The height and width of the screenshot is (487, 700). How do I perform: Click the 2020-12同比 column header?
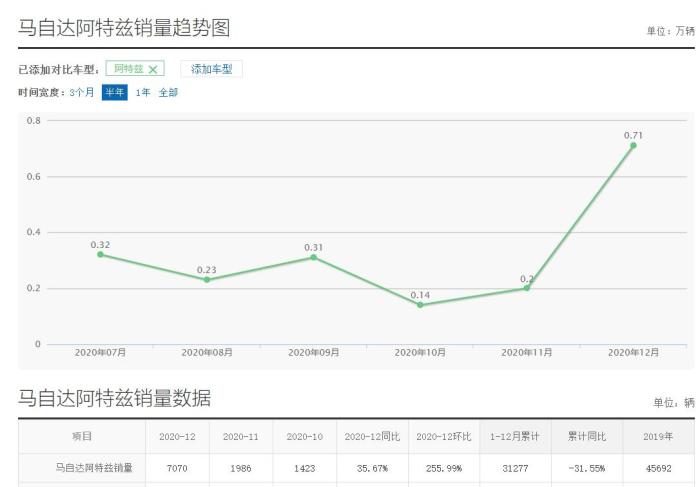(372, 437)
